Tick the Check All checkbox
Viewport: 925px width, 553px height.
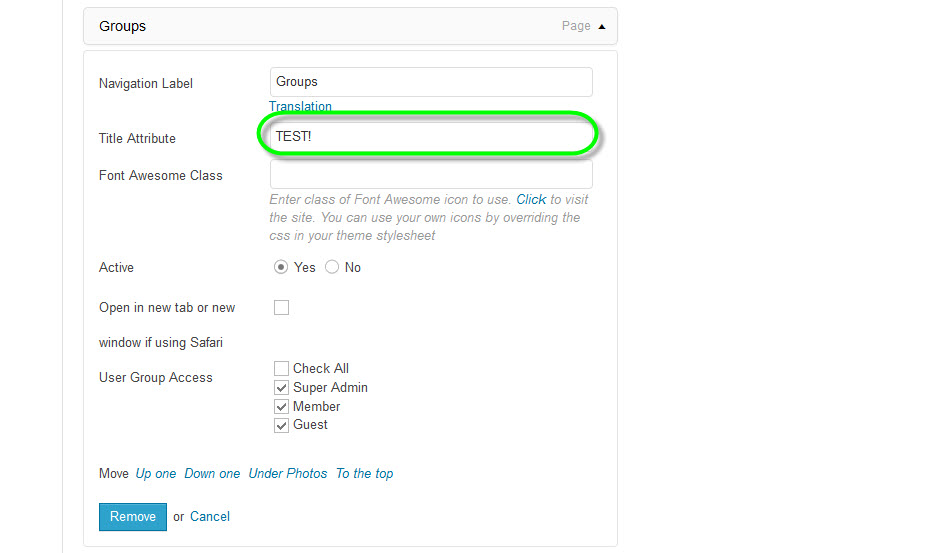pos(281,368)
